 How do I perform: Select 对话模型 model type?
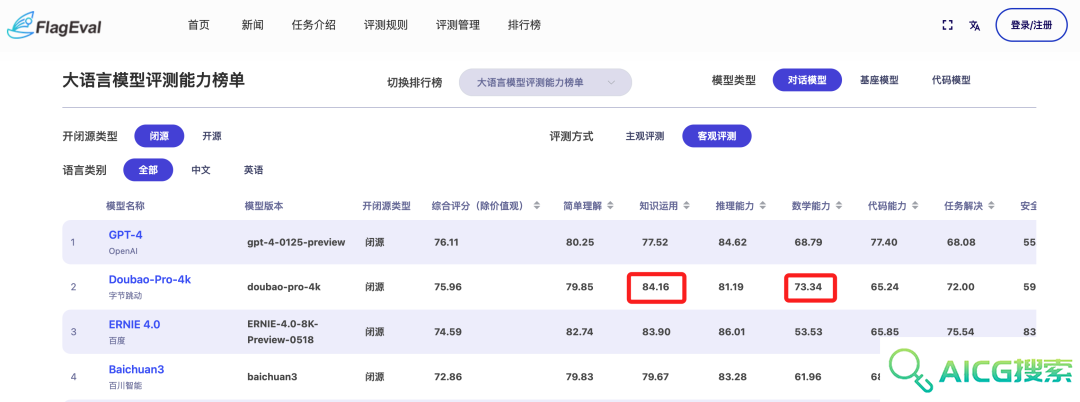(x=807, y=80)
